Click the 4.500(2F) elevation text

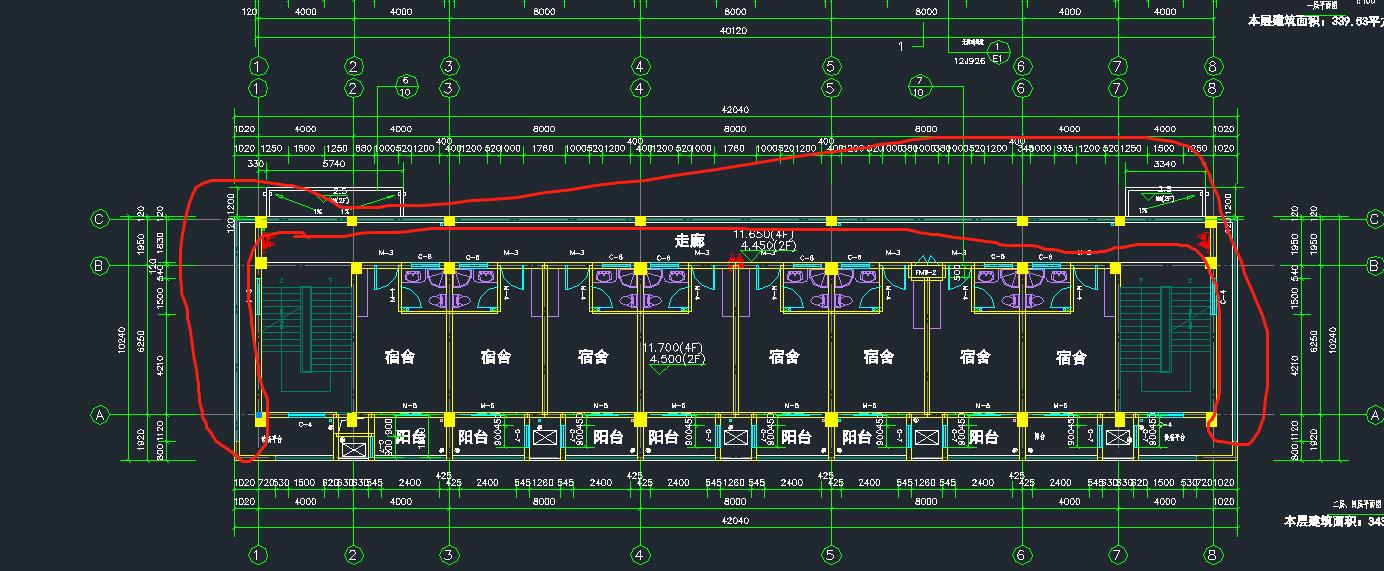point(676,358)
